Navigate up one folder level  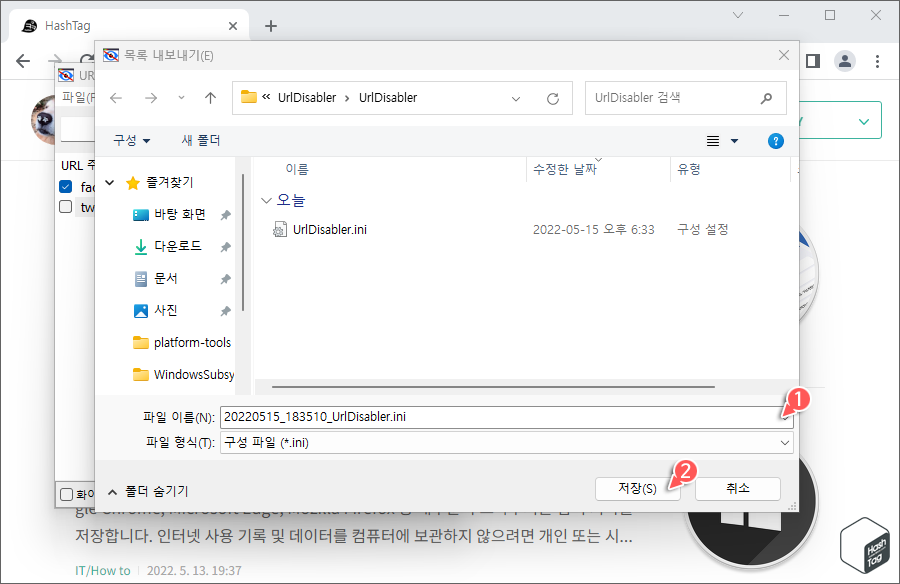(209, 97)
